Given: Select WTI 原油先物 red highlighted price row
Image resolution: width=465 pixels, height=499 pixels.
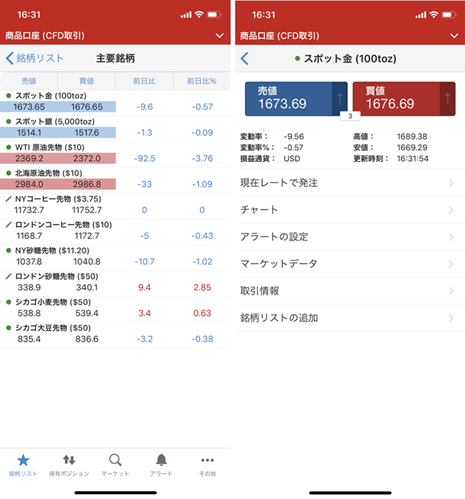Looking at the screenshot, I should [x=58, y=158].
